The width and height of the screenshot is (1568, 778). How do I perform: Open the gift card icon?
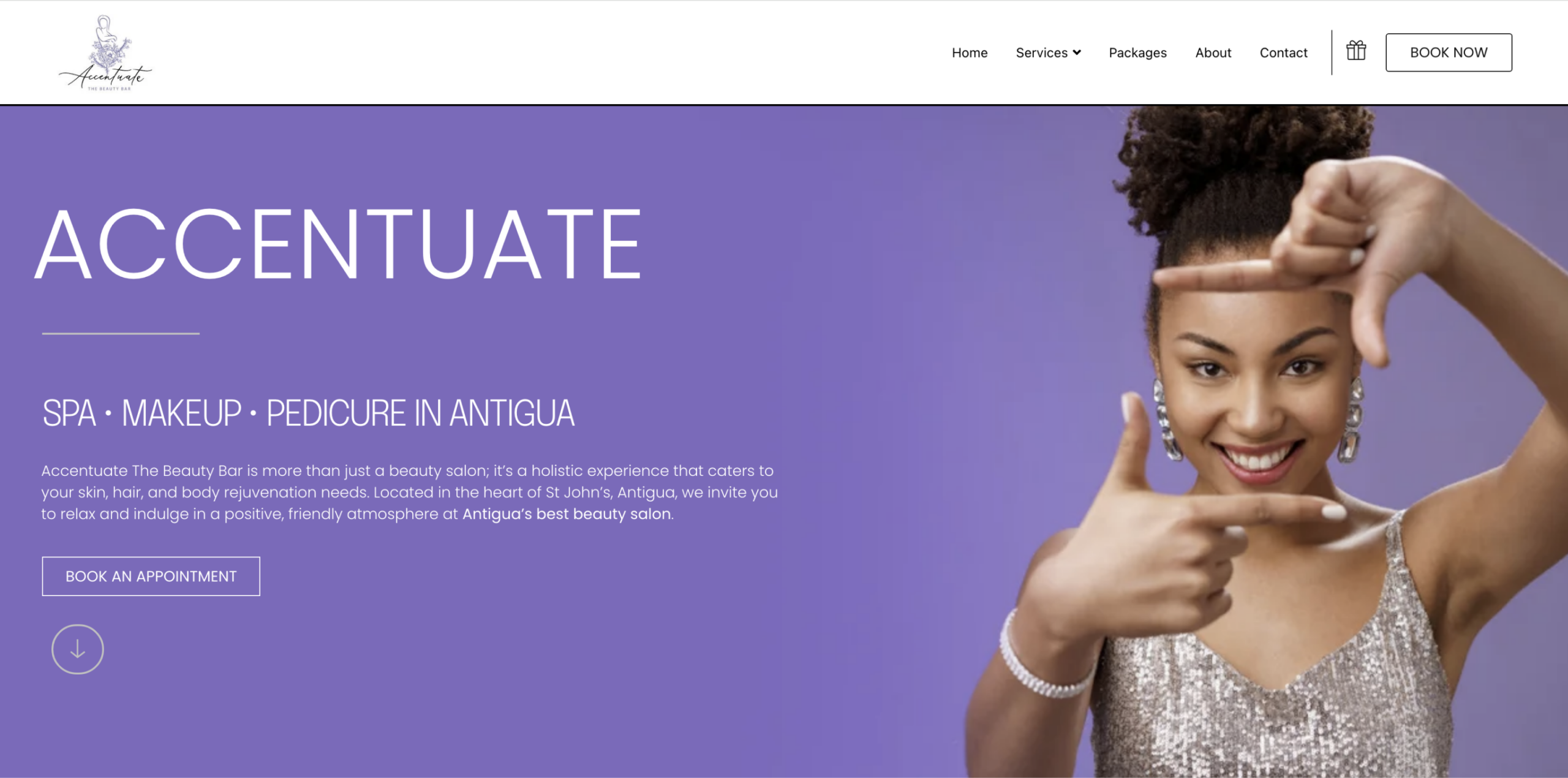1356,50
